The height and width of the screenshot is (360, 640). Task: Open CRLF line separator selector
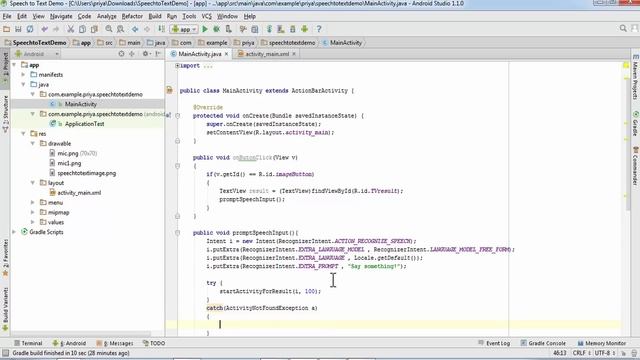582,353
